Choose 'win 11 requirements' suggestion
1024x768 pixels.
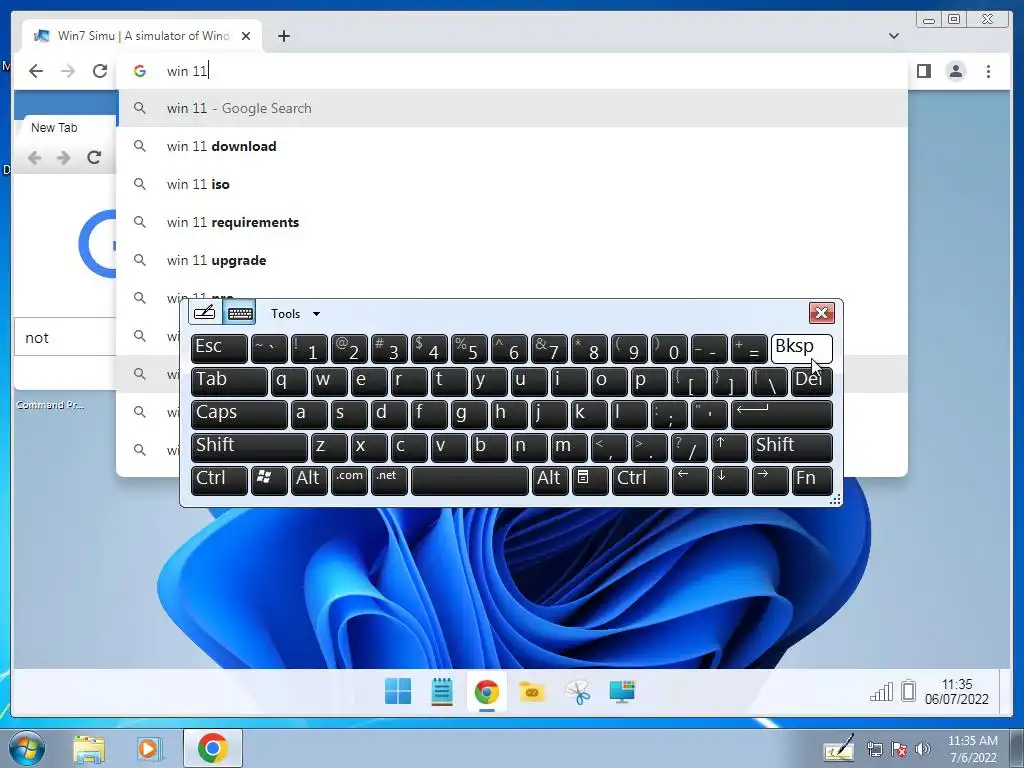click(x=513, y=222)
